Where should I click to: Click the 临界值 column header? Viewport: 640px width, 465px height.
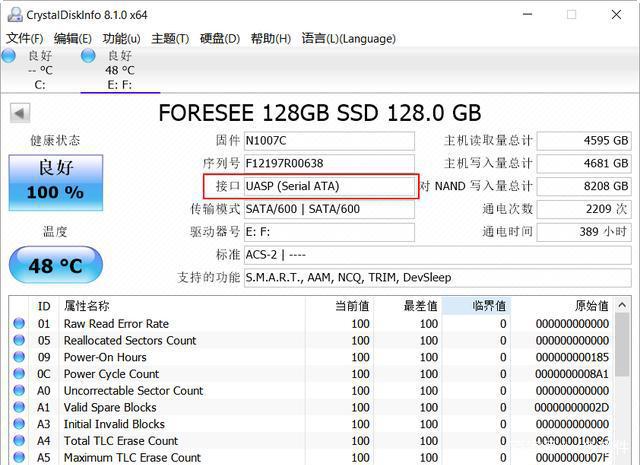pyautogui.click(x=476, y=306)
